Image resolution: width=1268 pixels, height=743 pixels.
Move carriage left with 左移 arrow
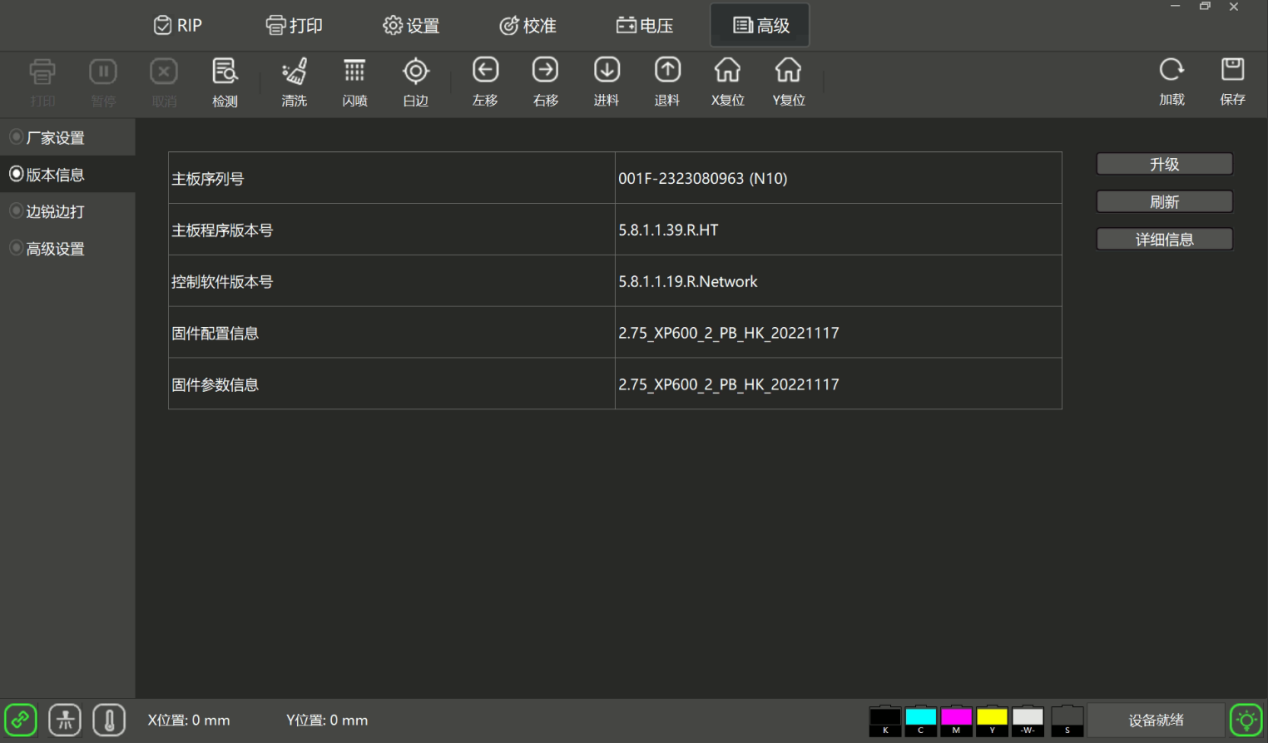[485, 70]
